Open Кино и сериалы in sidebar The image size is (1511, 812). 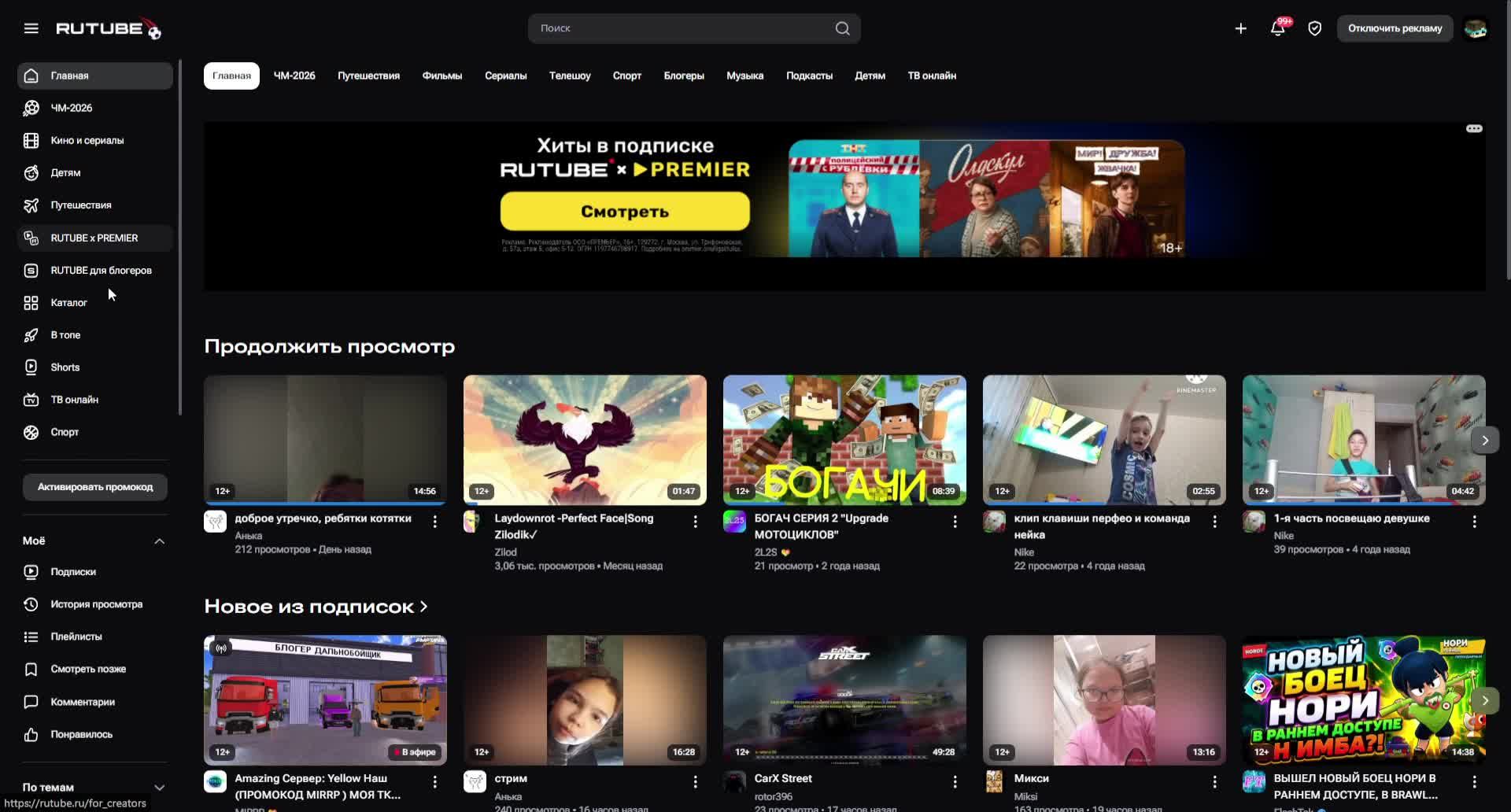pos(95,140)
